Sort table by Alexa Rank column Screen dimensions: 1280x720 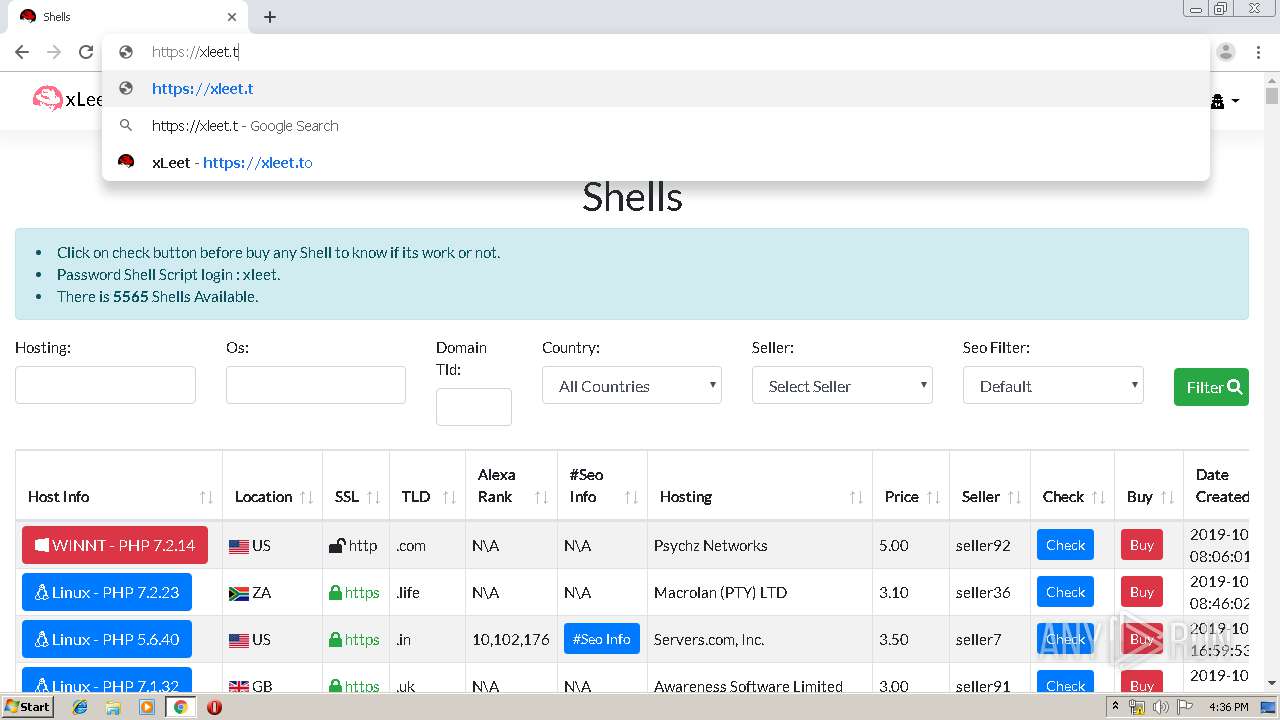coord(511,486)
